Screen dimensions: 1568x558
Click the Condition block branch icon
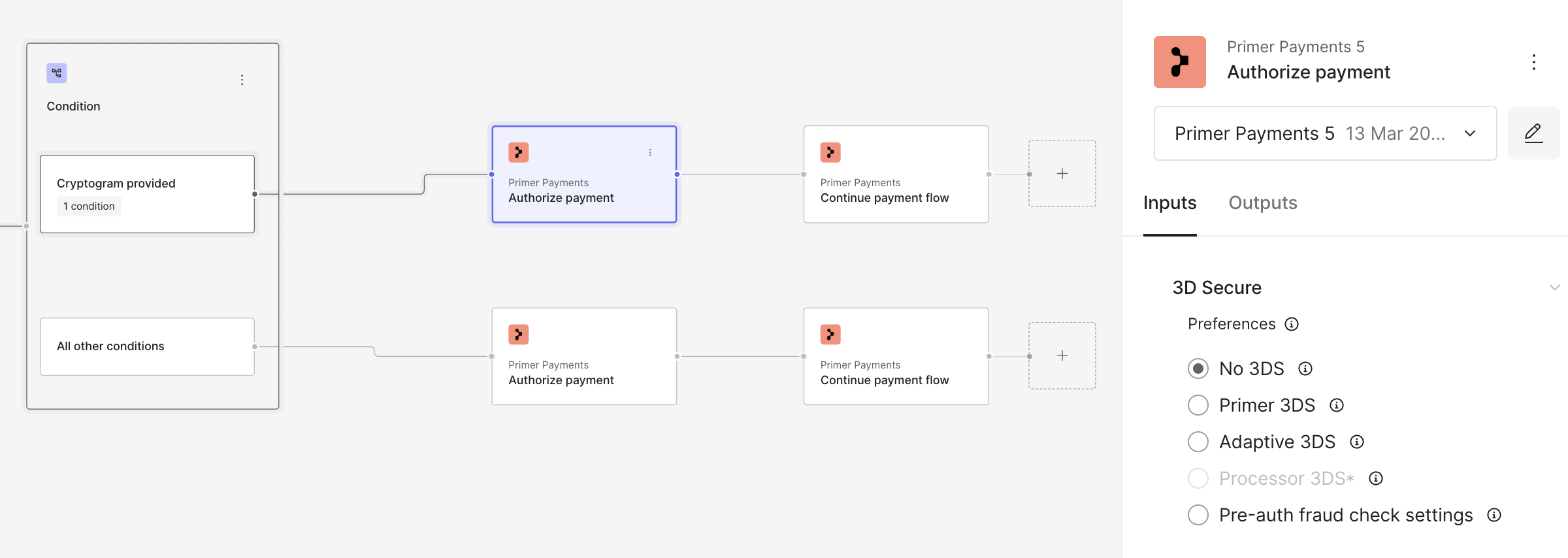[57, 73]
